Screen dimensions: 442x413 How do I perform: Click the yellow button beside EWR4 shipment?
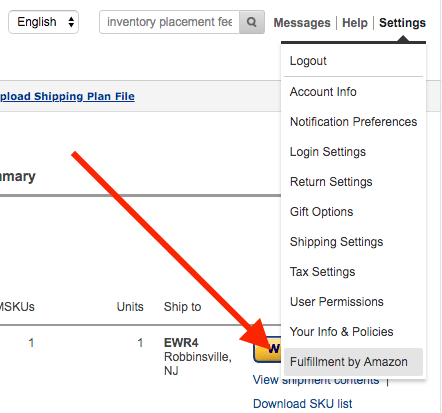pos(267,349)
